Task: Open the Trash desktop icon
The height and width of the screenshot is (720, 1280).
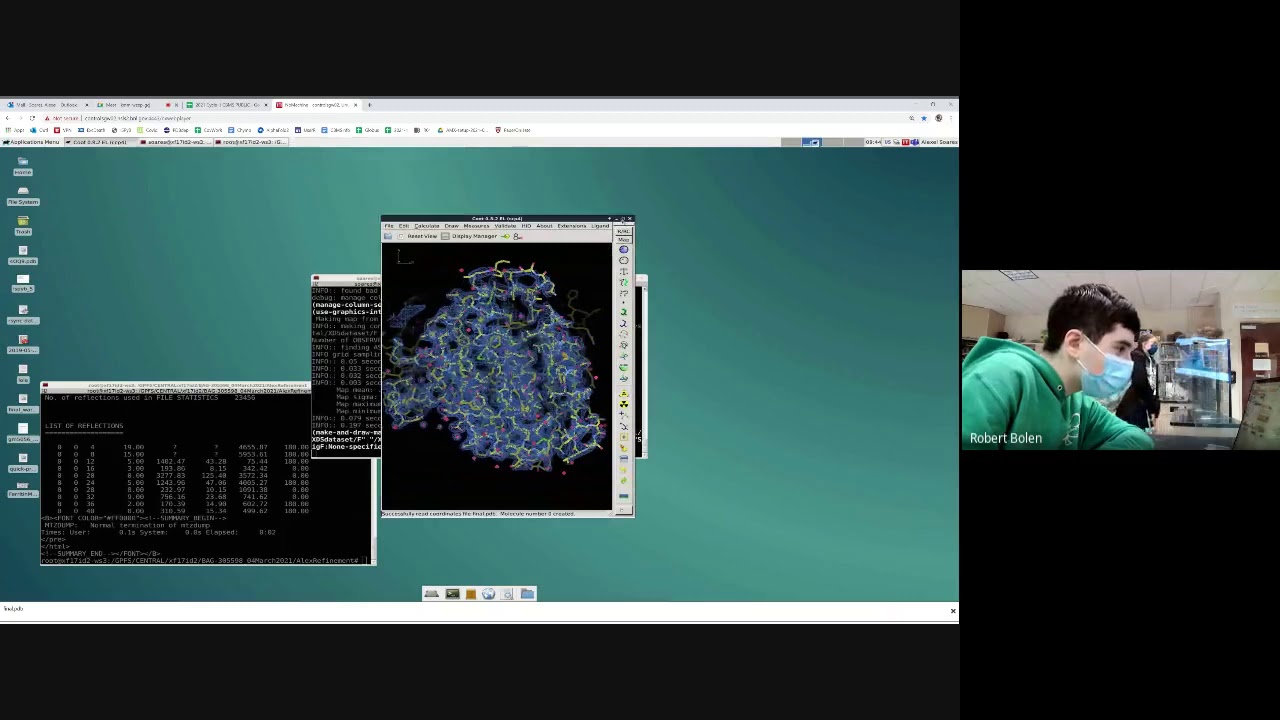Action: (22, 224)
